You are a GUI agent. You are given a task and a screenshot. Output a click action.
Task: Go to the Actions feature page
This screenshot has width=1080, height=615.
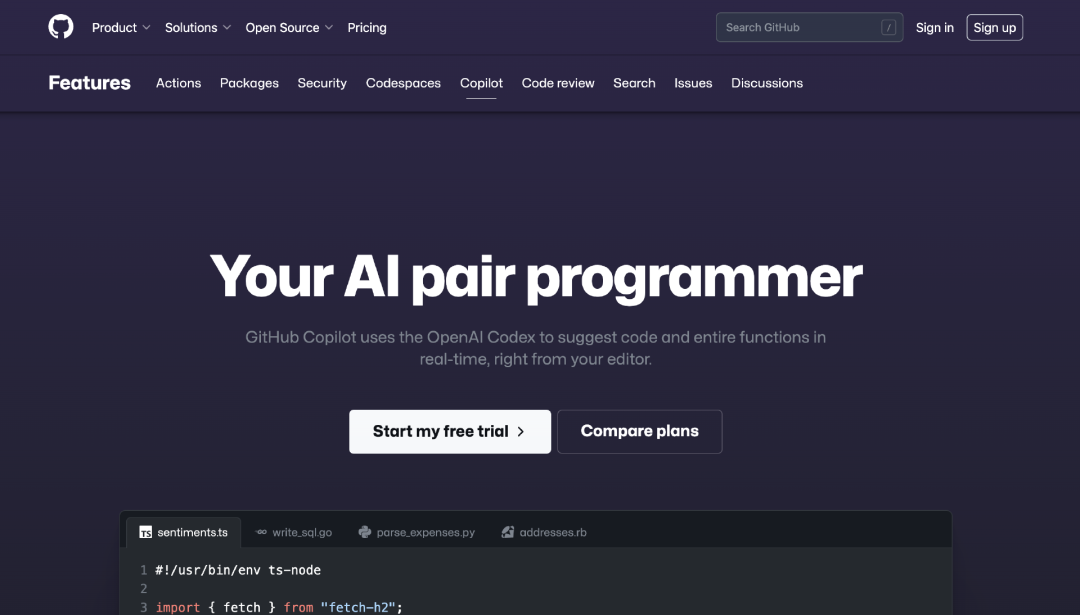click(178, 83)
